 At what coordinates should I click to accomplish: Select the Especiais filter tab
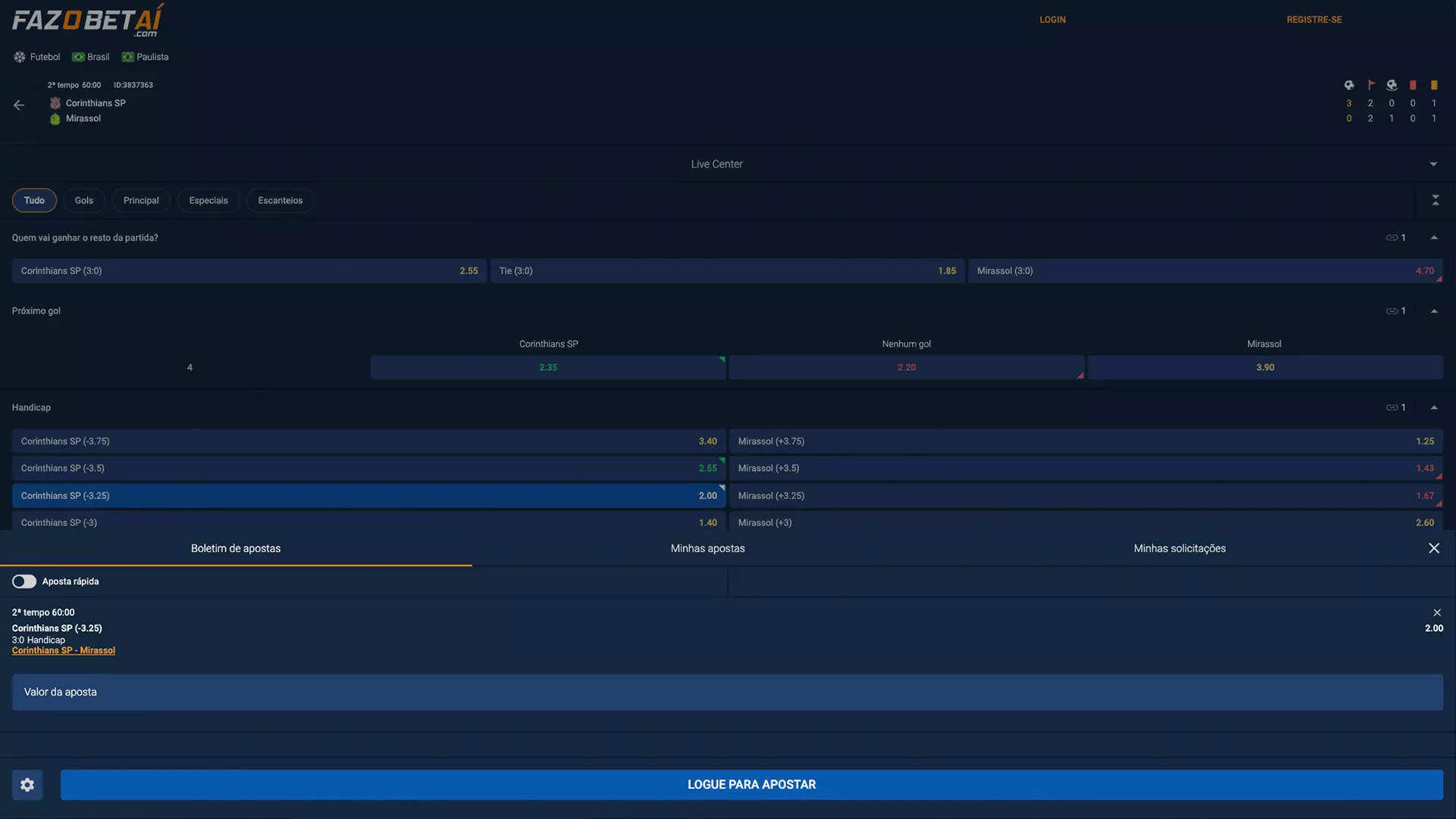point(209,200)
